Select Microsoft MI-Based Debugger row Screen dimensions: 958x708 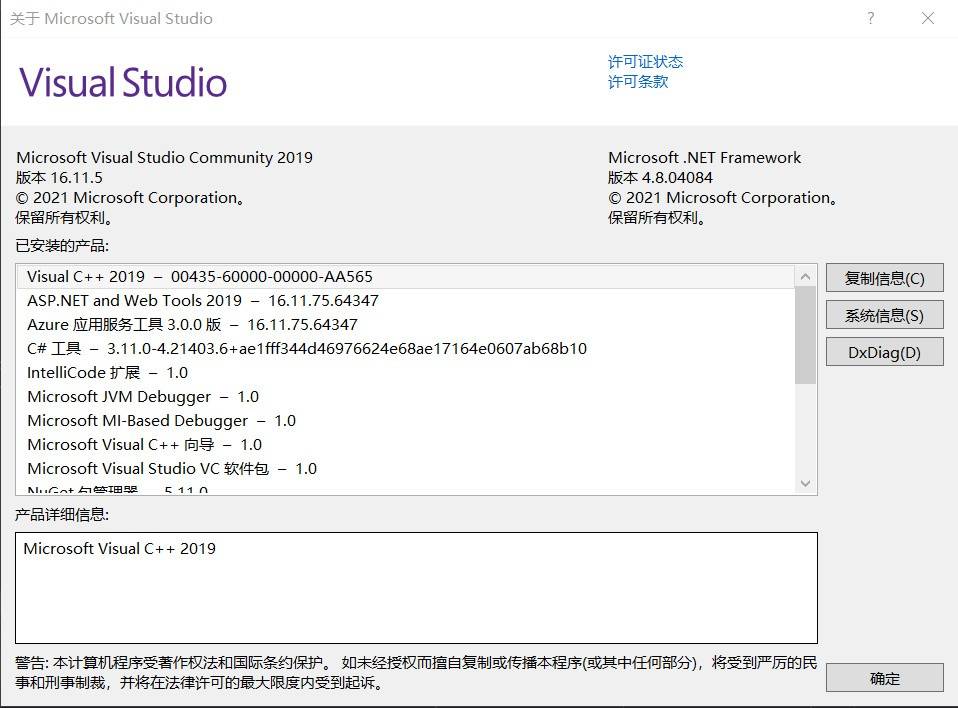click(406, 420)
